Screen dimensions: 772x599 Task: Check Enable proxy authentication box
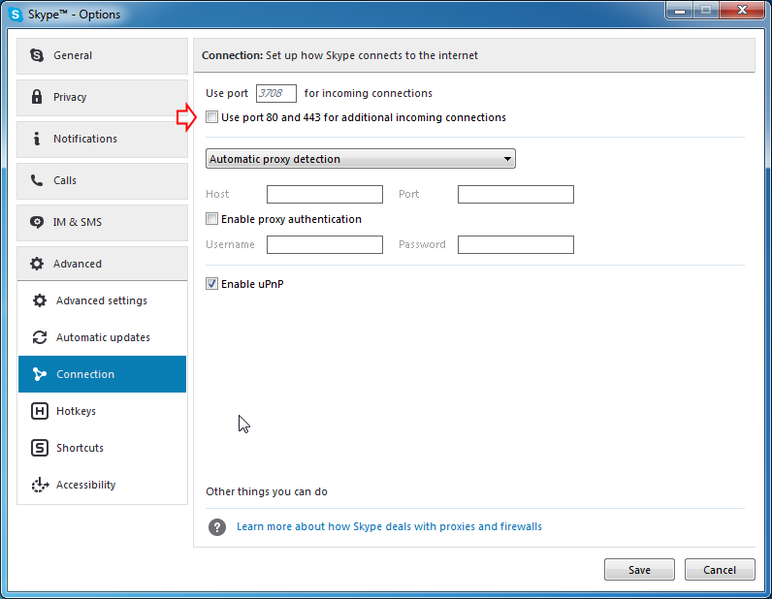(x=212, y=219)
